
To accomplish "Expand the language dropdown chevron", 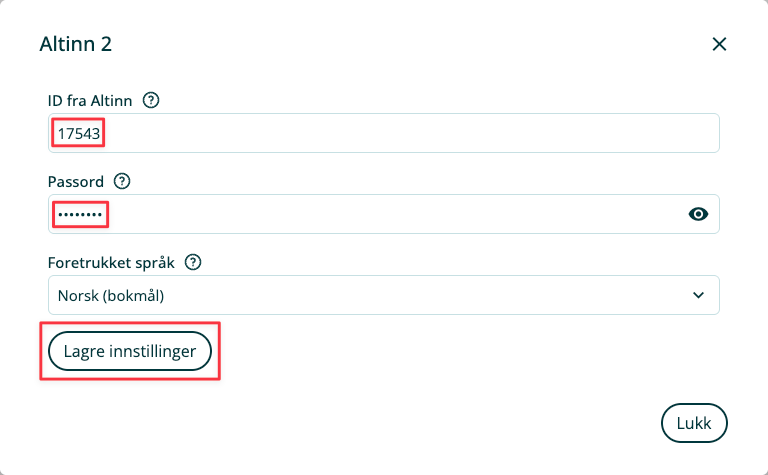I will [x=698, y=295].
